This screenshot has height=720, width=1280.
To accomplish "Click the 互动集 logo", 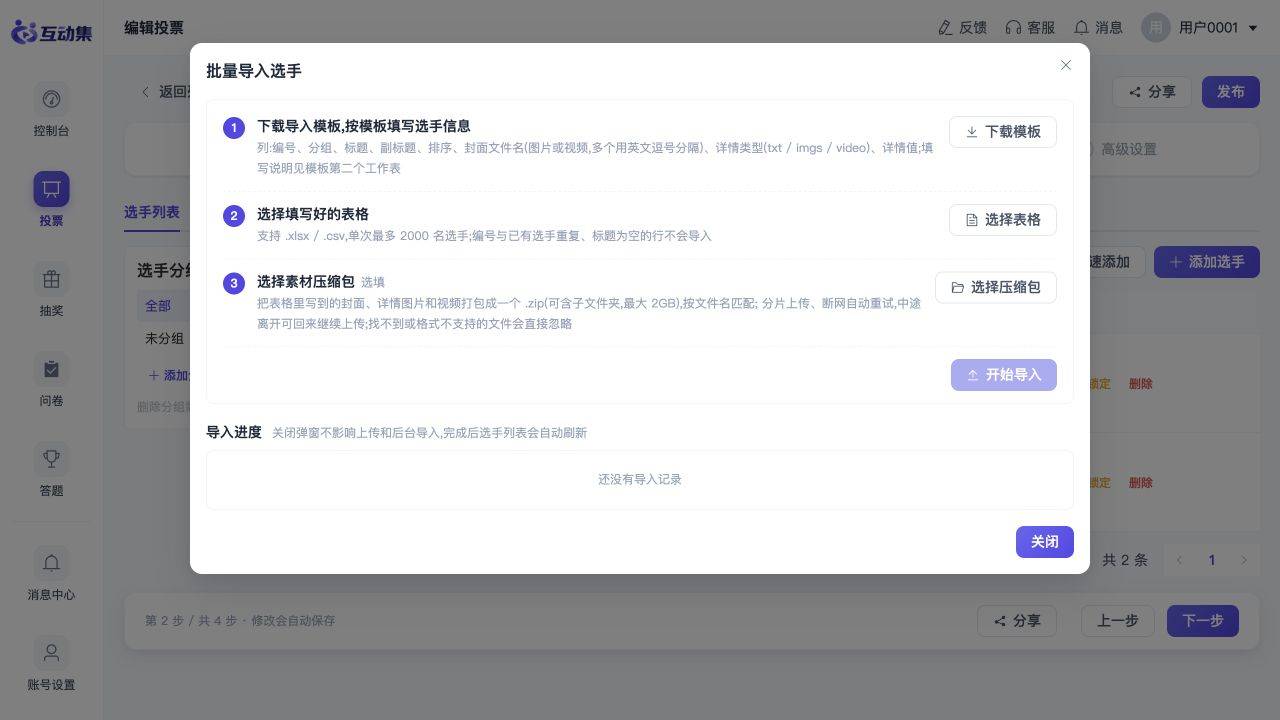I will (51, 32).
